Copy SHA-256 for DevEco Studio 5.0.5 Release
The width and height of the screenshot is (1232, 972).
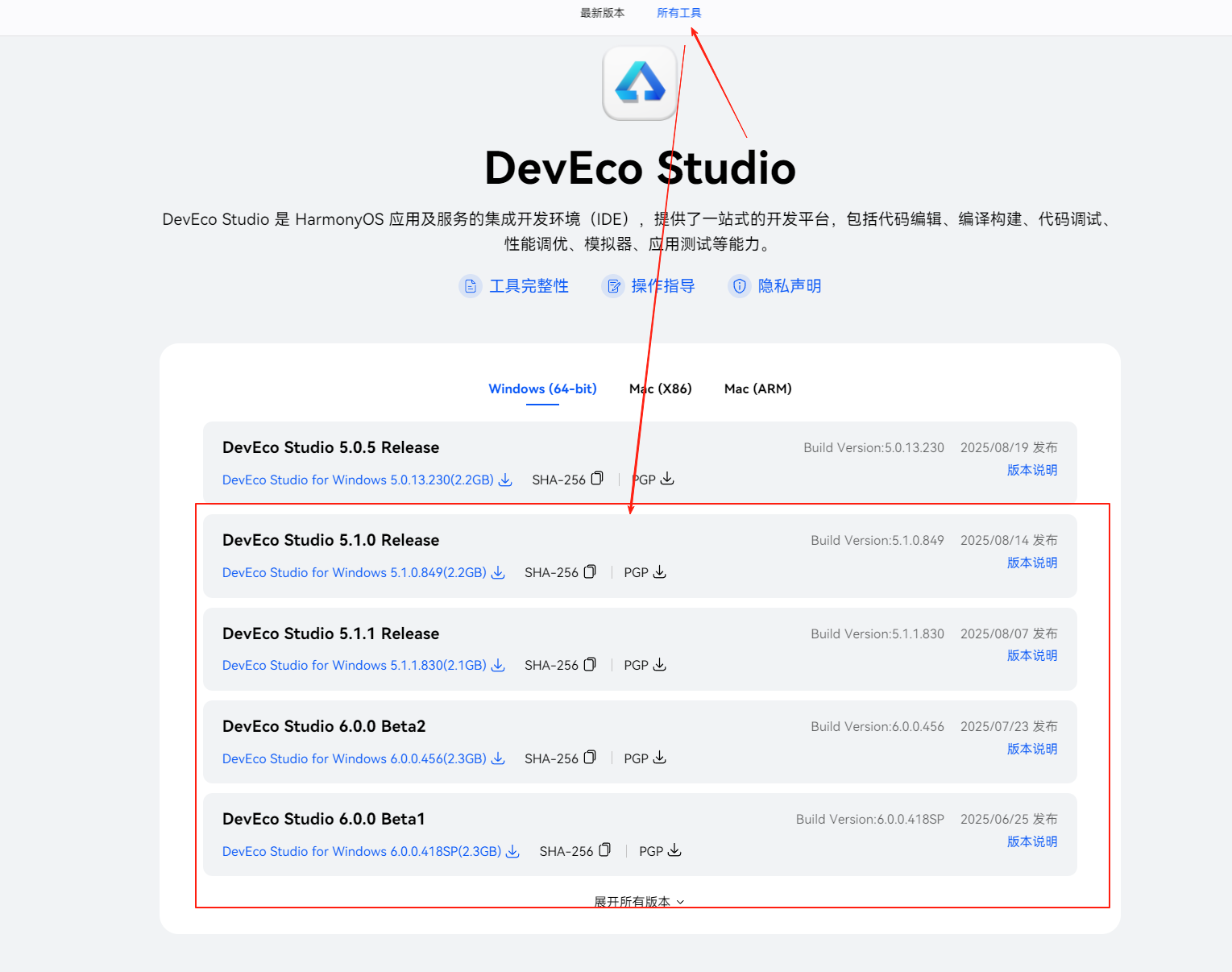tap(597, 479)
